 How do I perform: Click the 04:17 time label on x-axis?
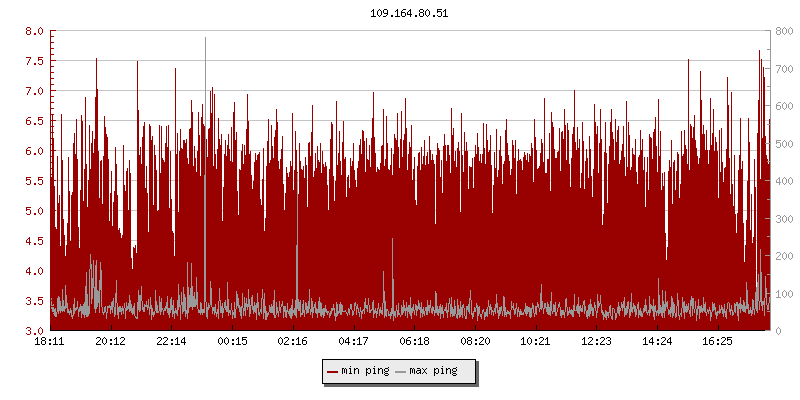click(x=353, y=342)
